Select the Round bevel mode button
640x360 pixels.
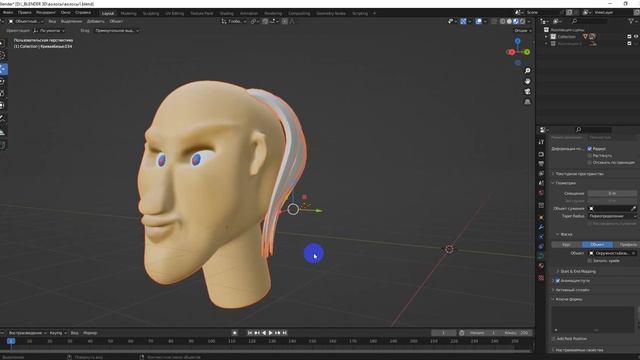[567, 244]
